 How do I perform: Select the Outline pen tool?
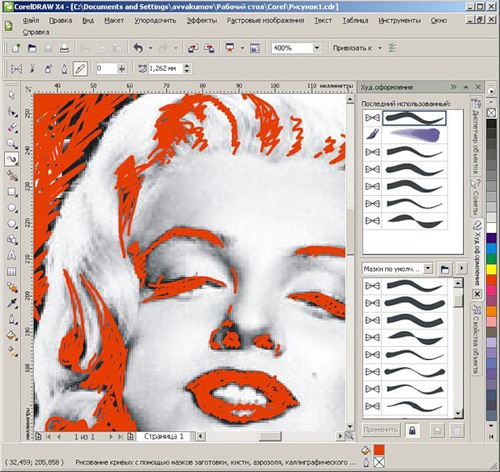(x=12, y=319)
